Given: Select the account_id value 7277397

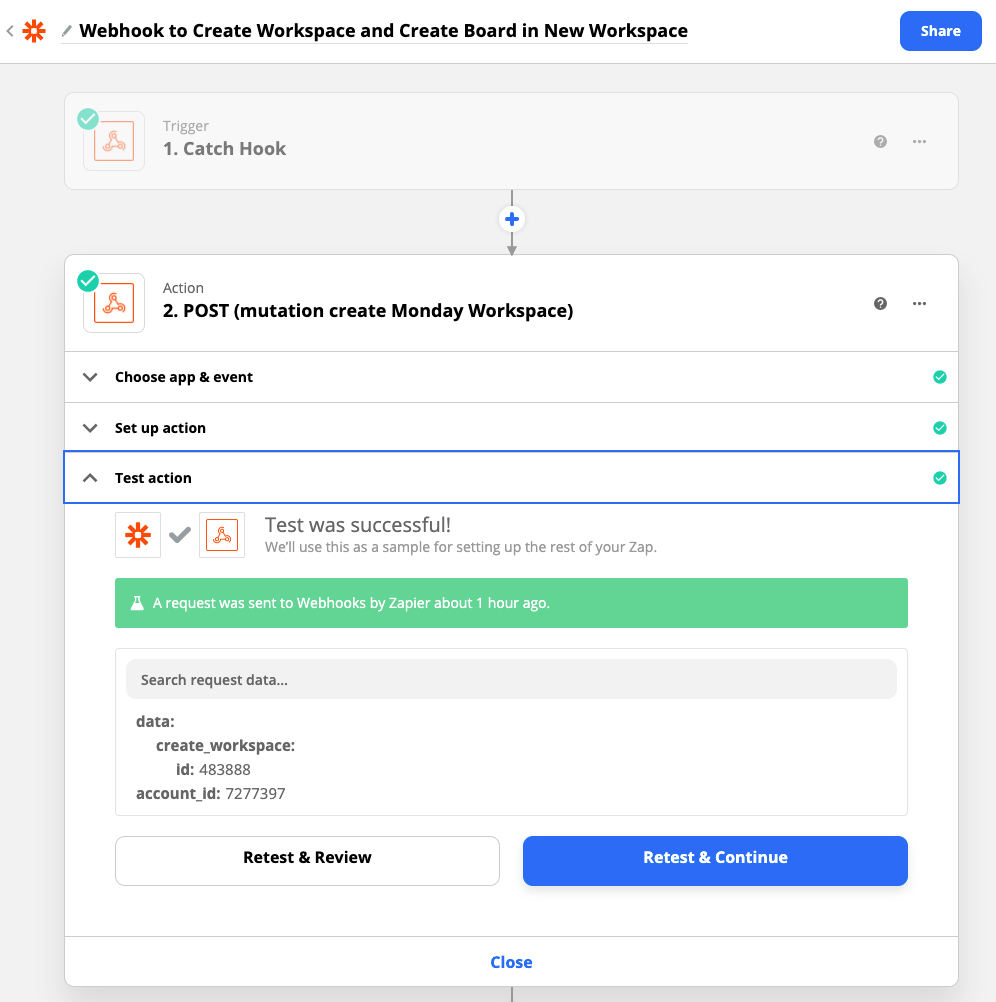Looking at the screenshot, I should pyautogui.click(x=256, y=794).
